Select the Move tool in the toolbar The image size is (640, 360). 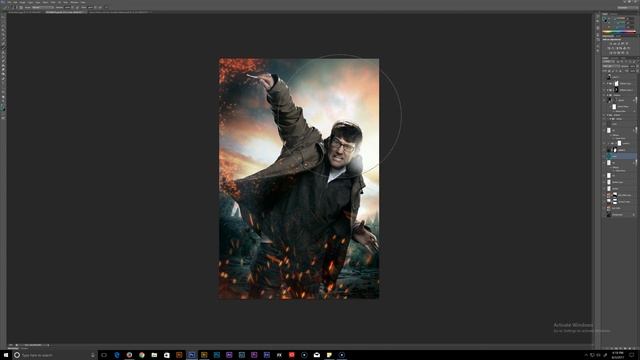3,17
